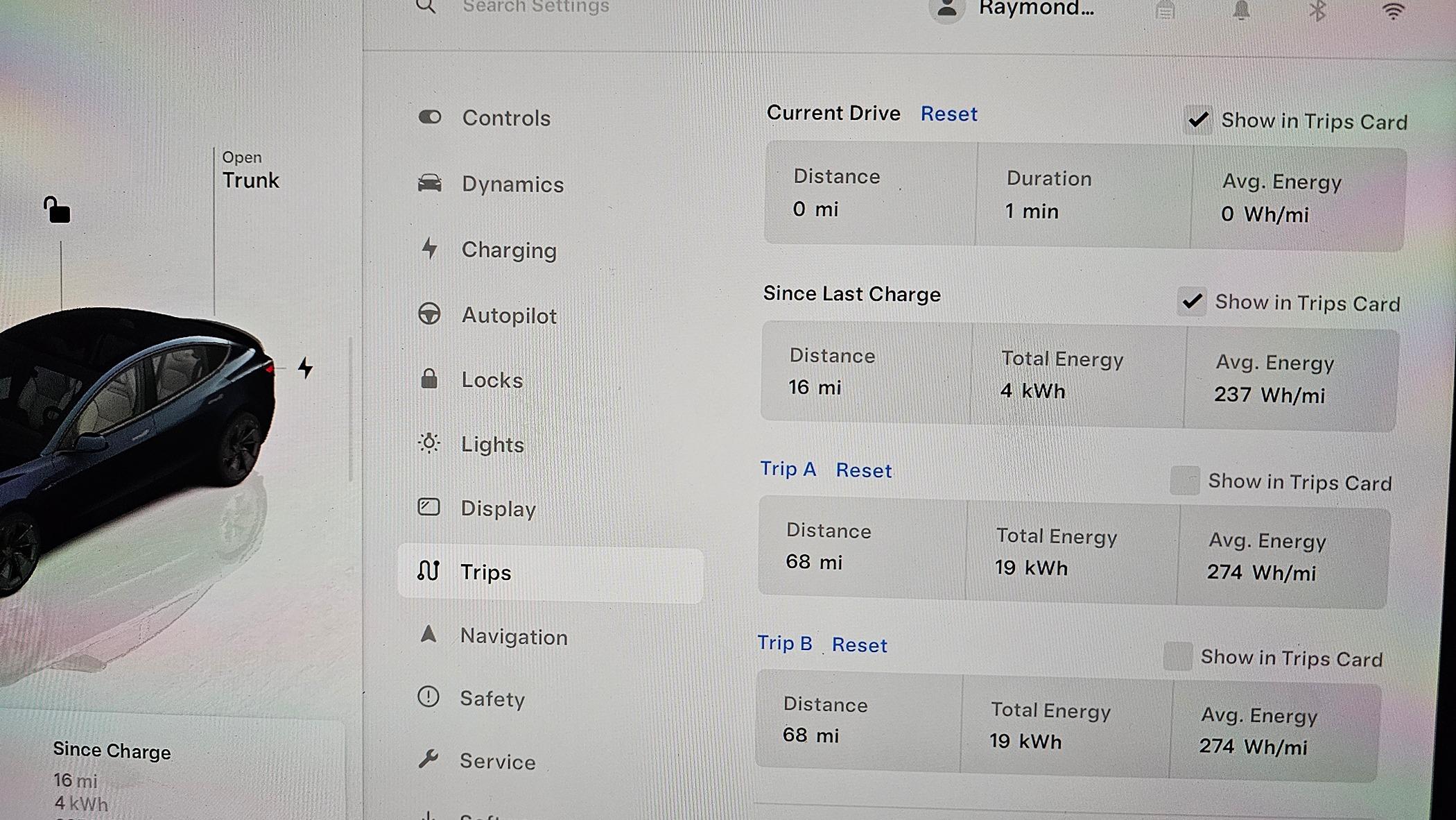1456x820 pixels.
Task: Tap the unlocked padlock icon beside the car
Action: pos(57,210)
